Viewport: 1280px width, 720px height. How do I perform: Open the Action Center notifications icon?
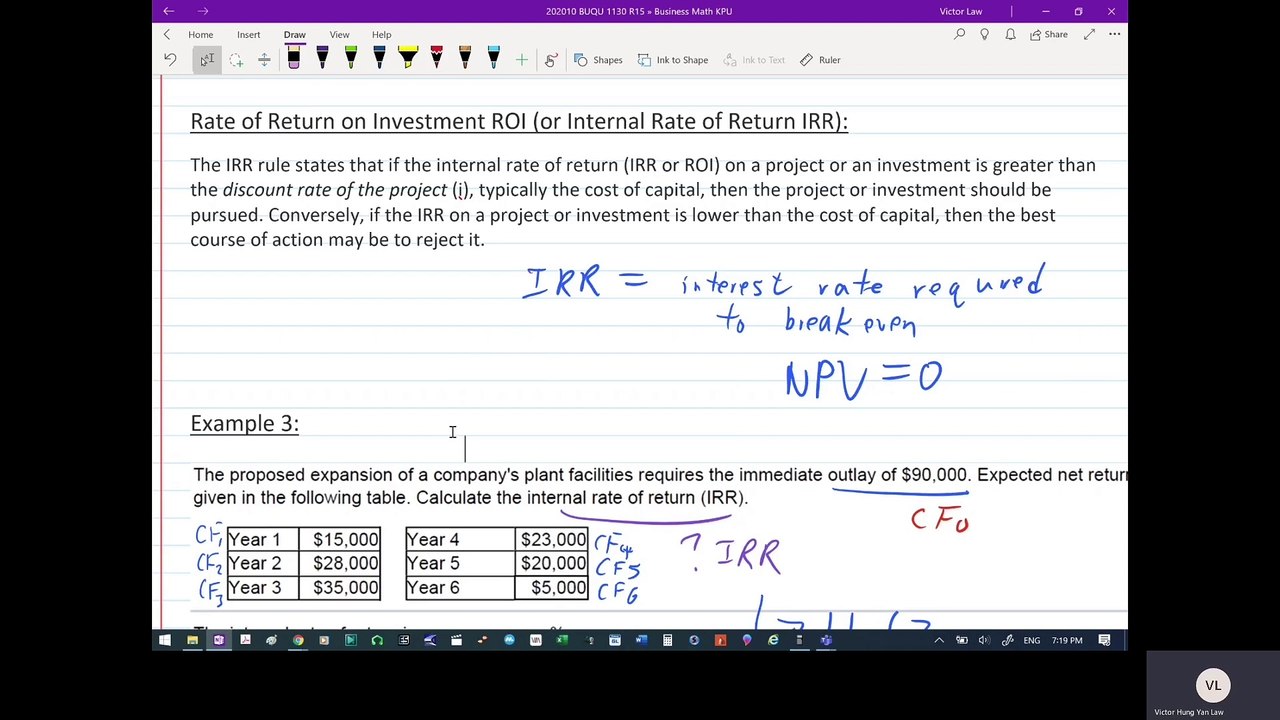(1104, 640)
